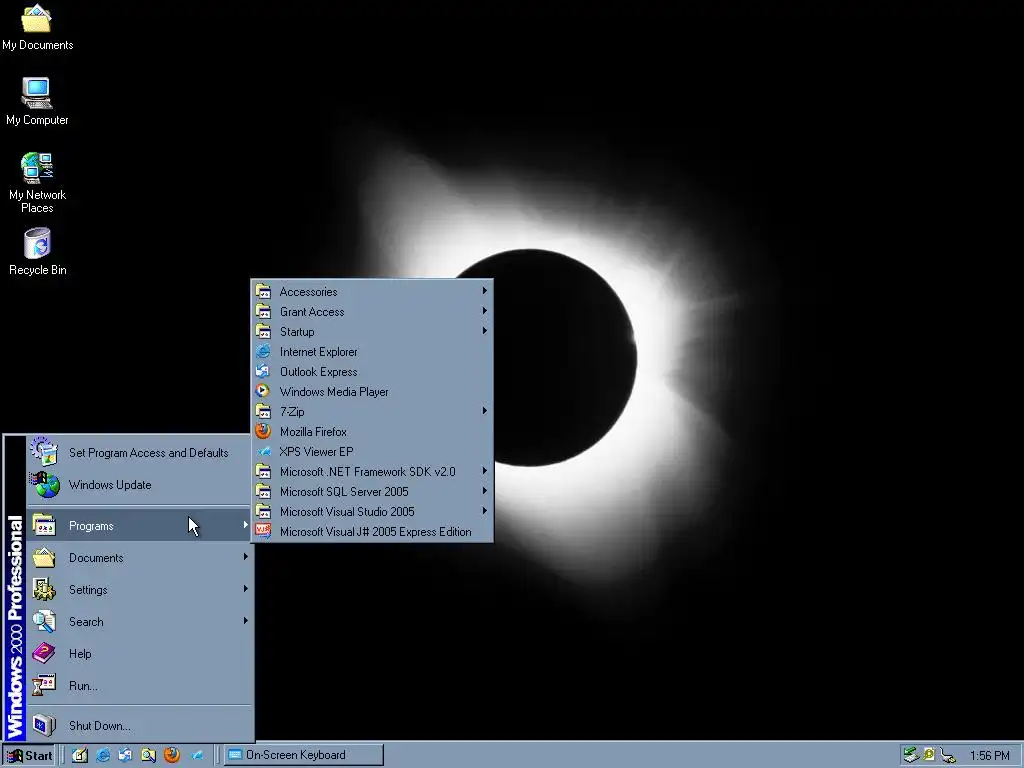Expand Microsoft Visual Studio 2005 arrow
Screen dimensions: 1024x768
pos(485,511)
